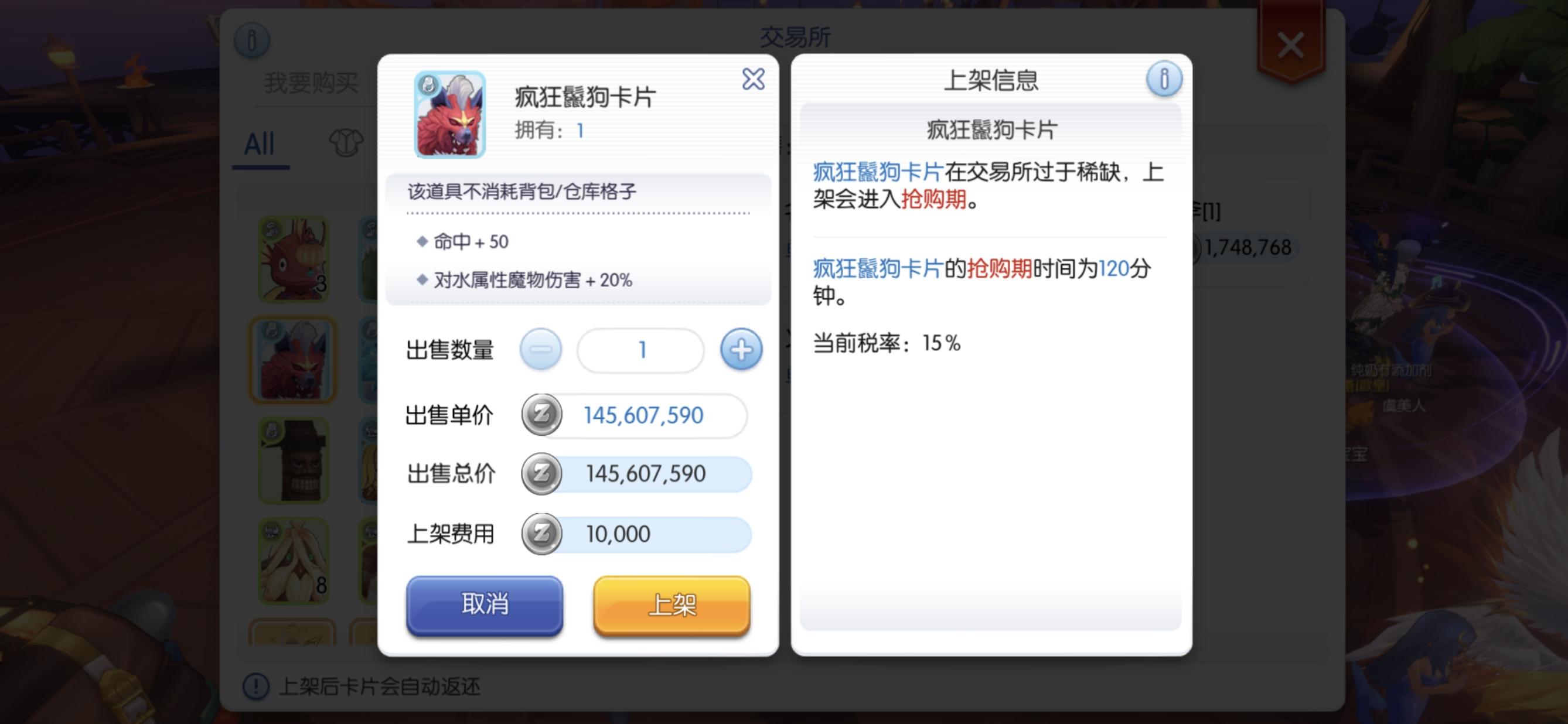Click the info icon in 上架信息 panel

tap(1163, 79)
